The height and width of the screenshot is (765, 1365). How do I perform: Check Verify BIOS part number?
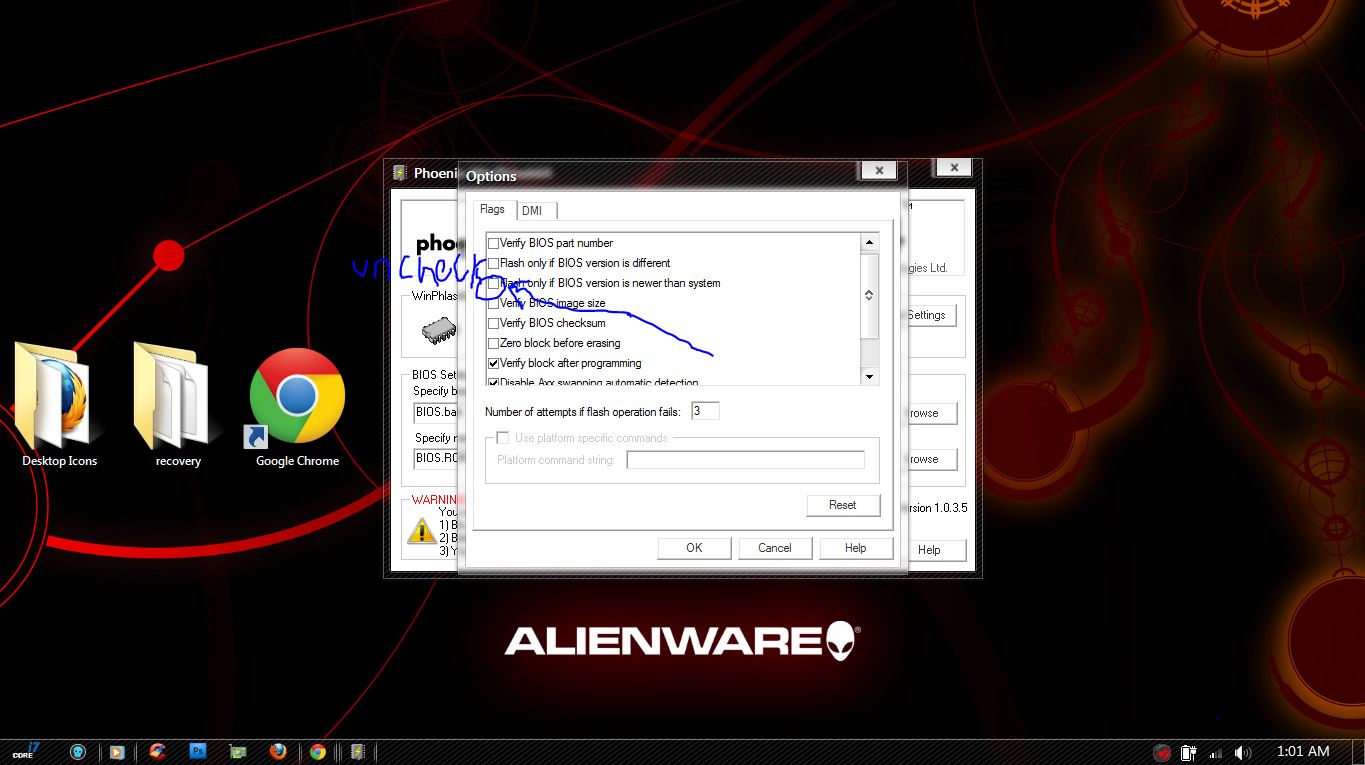[493, 243]
